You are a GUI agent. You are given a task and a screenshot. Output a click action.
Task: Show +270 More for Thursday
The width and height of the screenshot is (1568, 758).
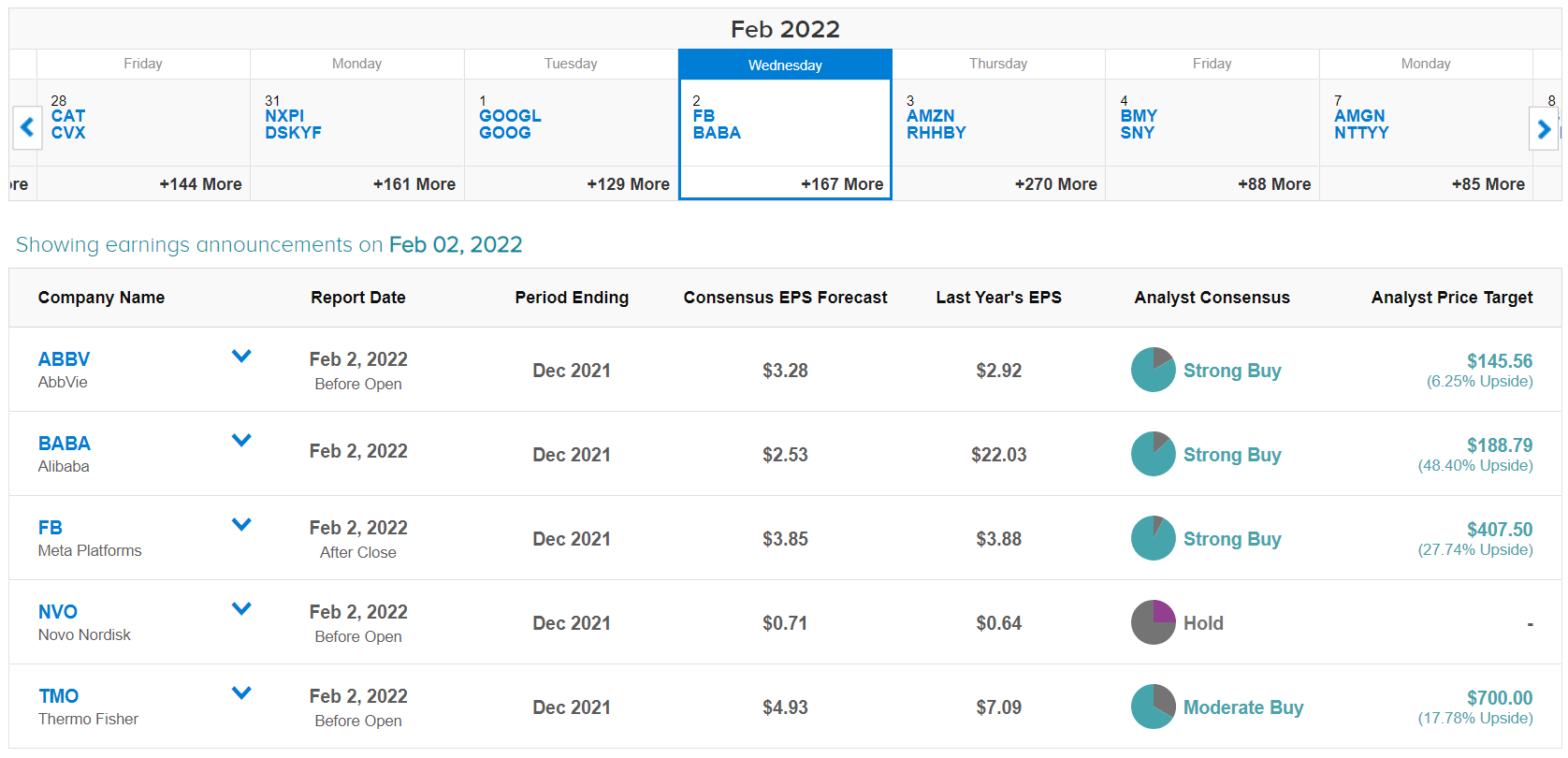(x=1055, y=184)
